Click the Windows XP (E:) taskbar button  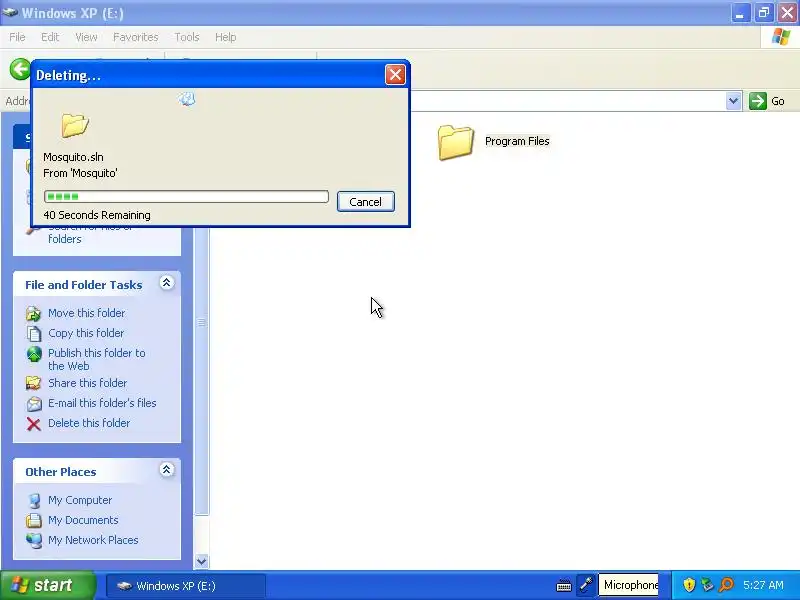point(186,586)
